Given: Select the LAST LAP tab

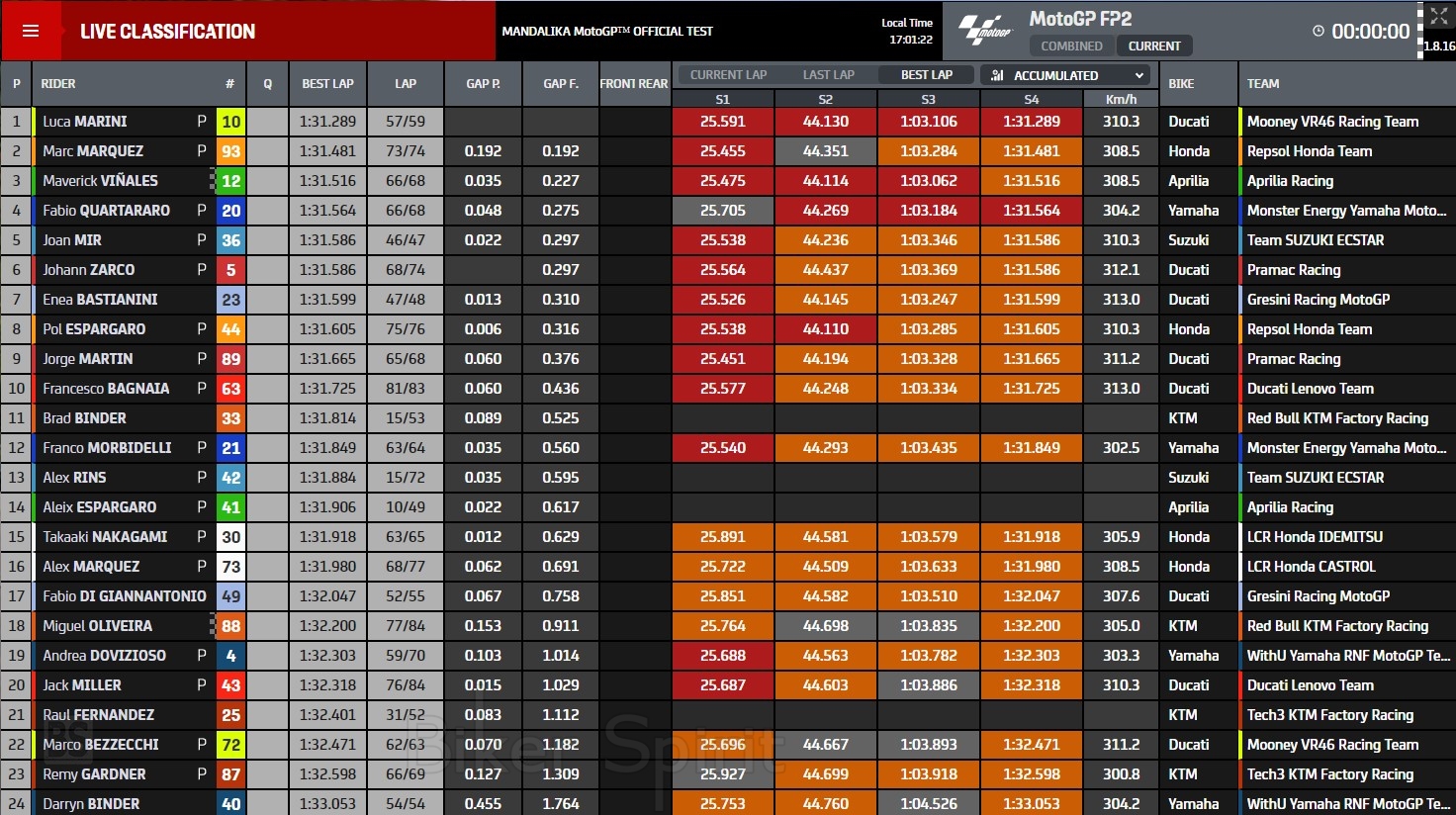Looking at the screenshot, I should coord(828,75).
